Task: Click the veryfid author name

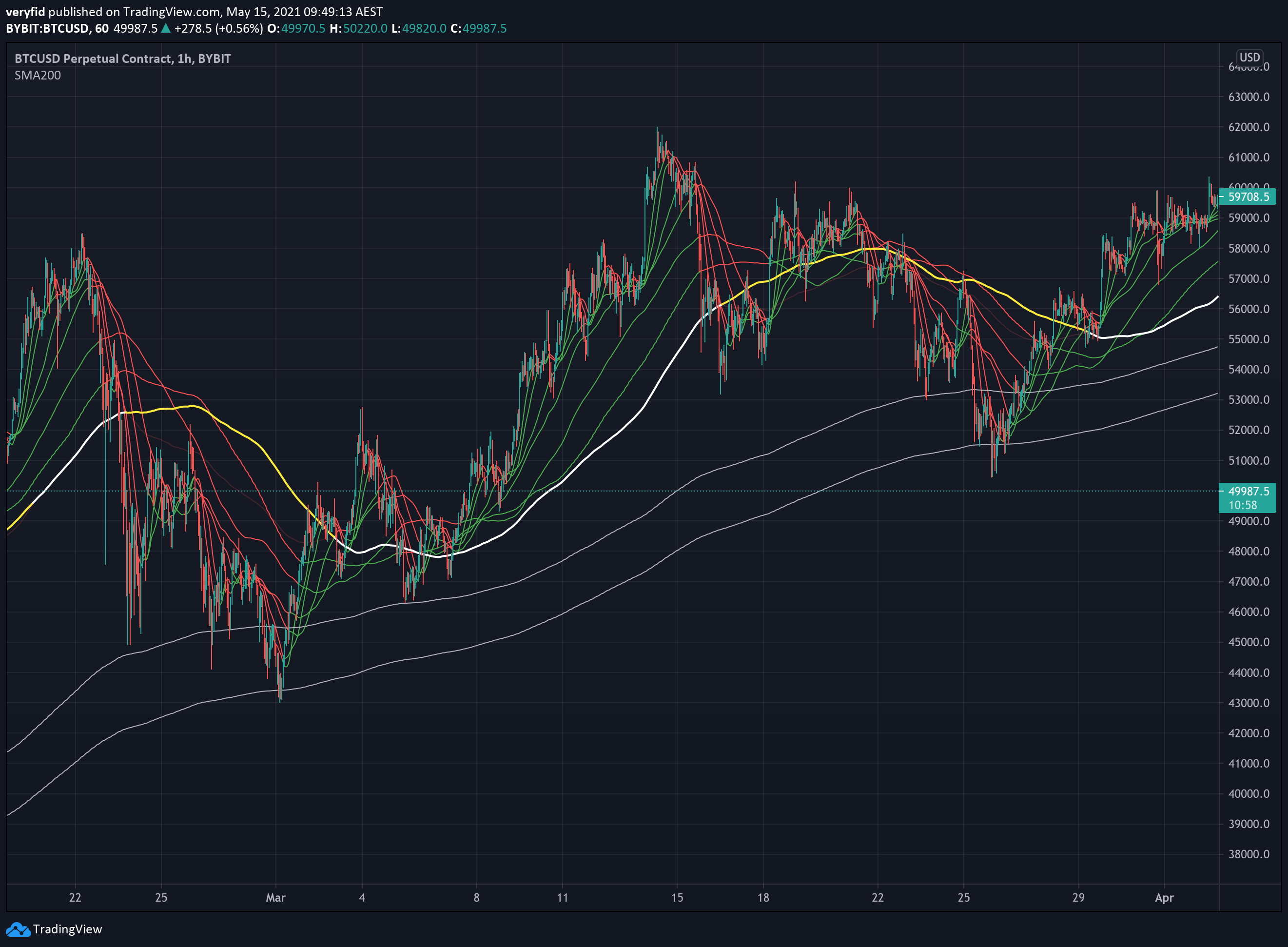Action: (25, 12)
